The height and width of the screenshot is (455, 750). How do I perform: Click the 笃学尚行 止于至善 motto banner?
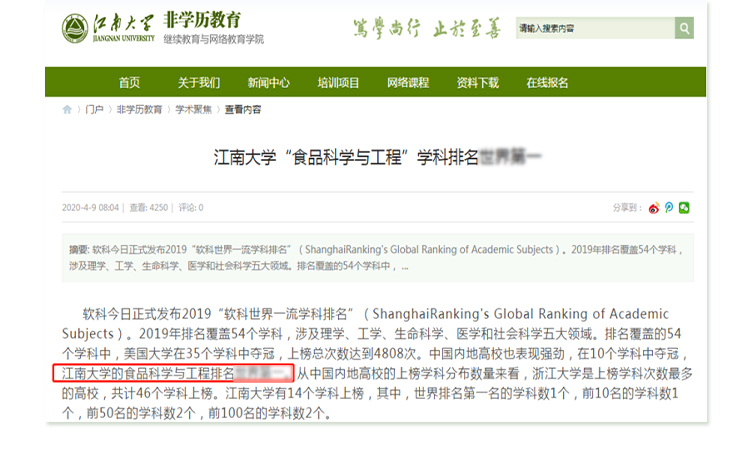tap(422, 28)
